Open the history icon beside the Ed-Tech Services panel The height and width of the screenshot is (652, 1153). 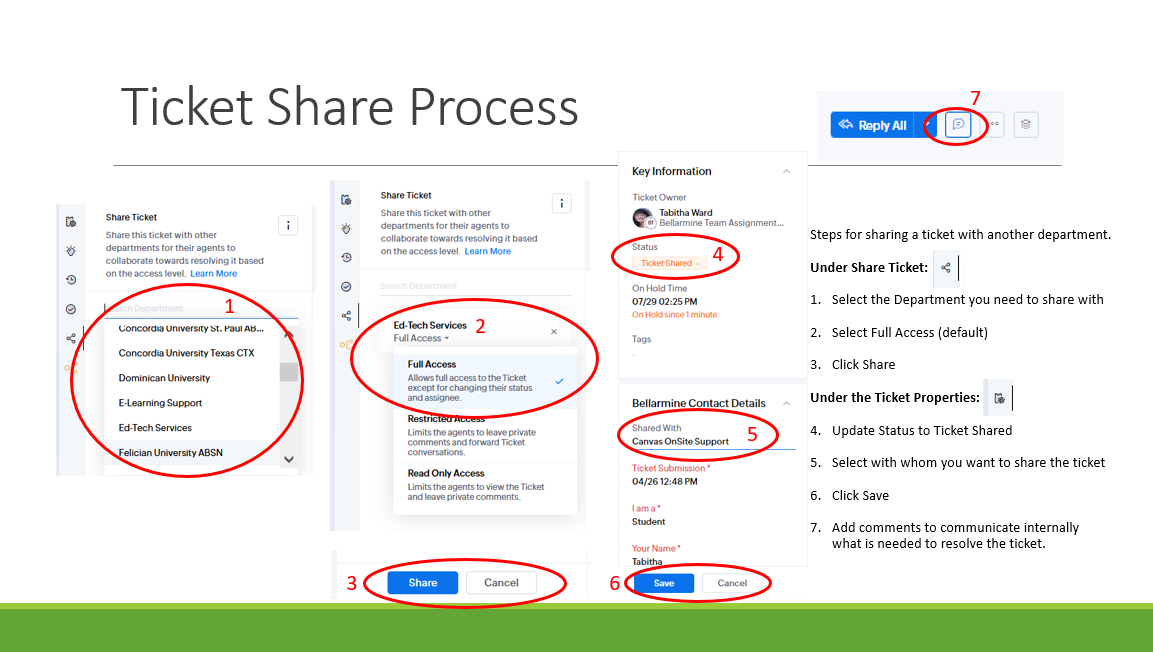coord(346,257)
